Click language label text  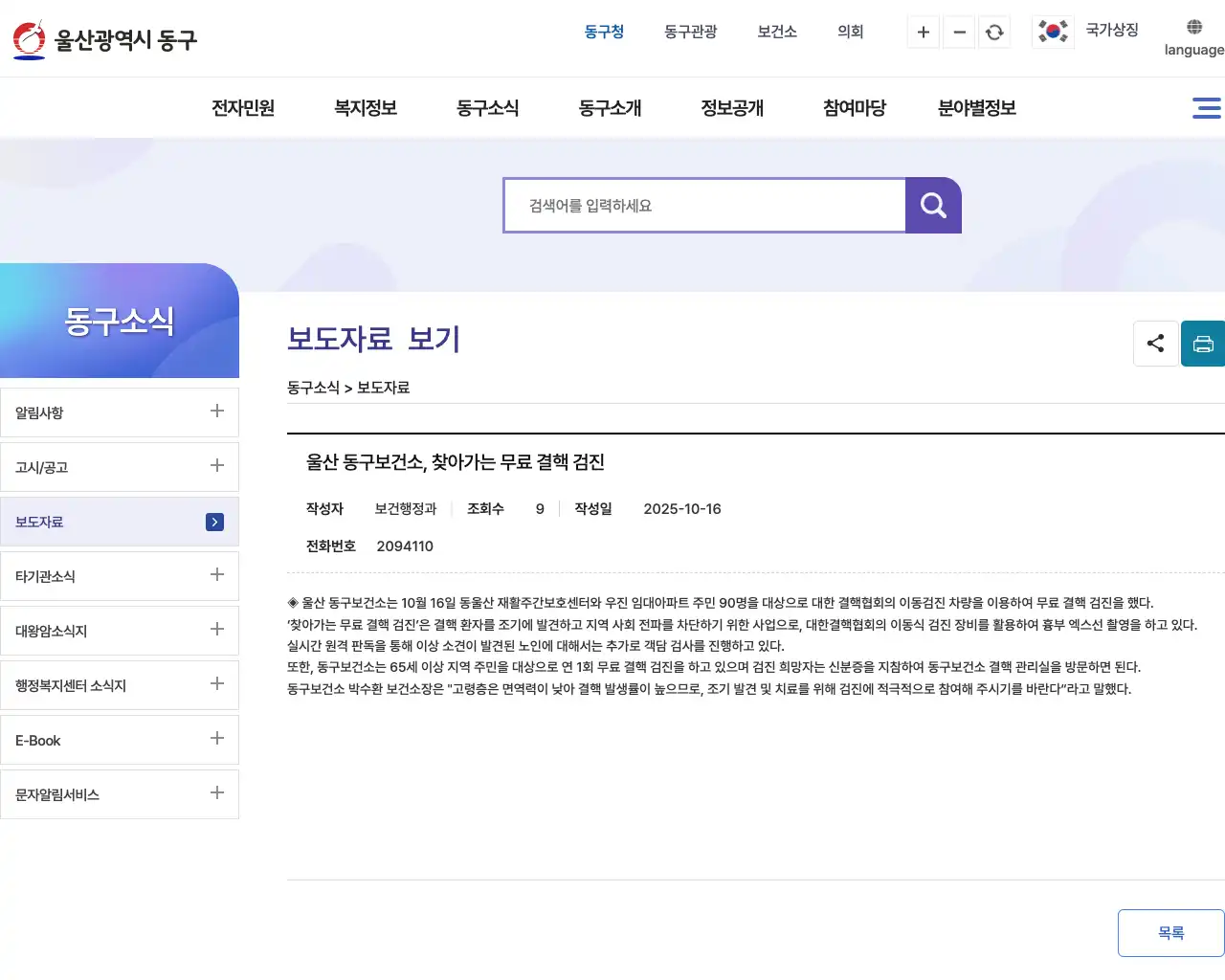(1194, 50)
